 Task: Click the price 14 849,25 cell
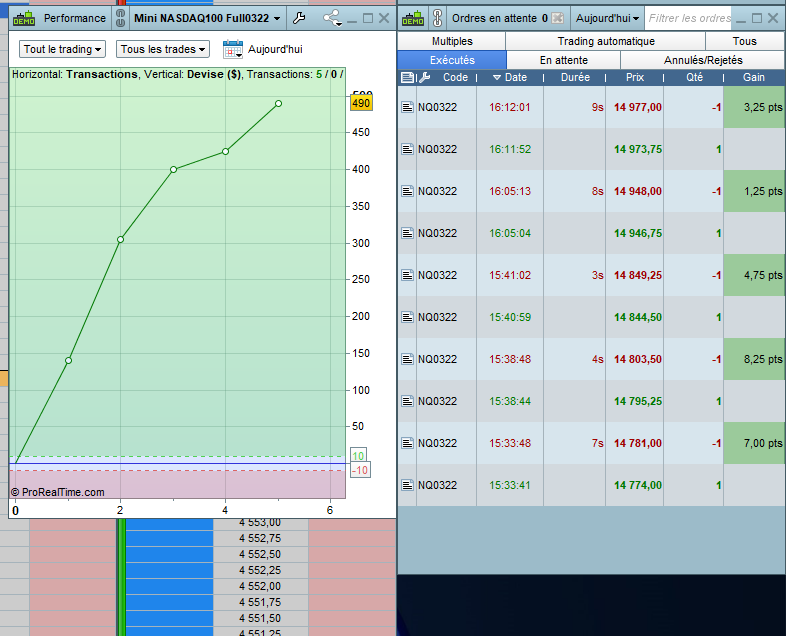point(635,275)
